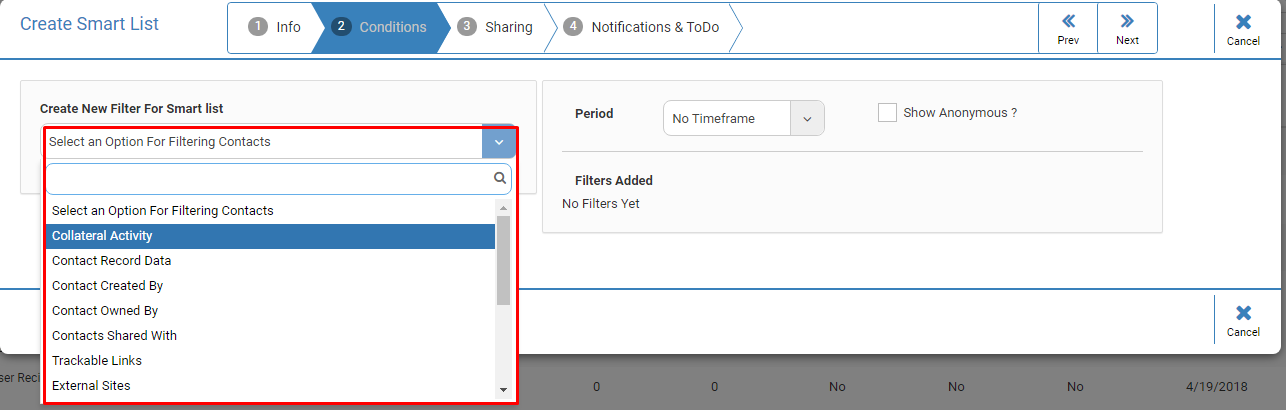The image size is (1286, 410).
Task: Choose External Sites filter option
Action: point(270,386)
